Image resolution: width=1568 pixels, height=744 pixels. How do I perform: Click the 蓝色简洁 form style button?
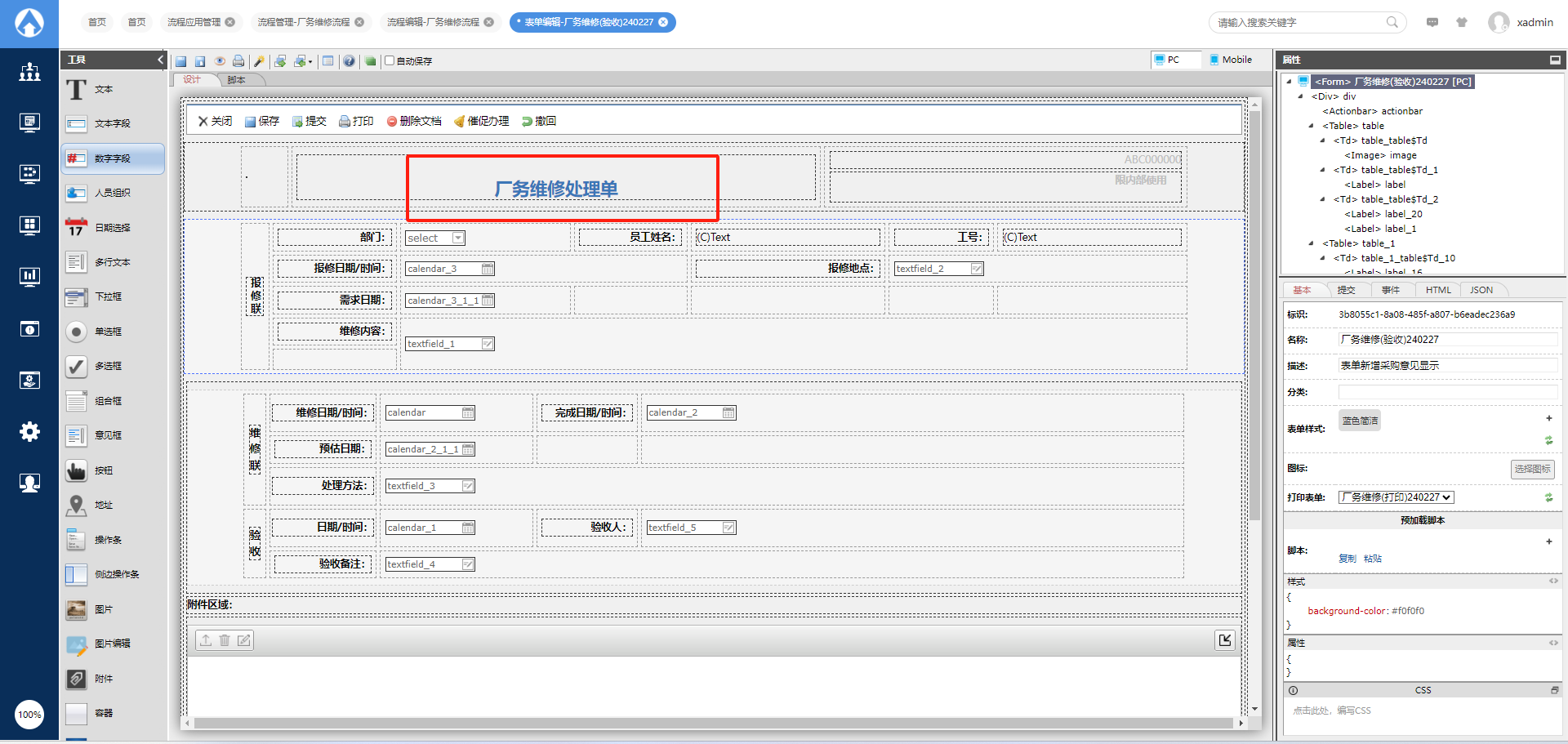(x=1360, y=421)
